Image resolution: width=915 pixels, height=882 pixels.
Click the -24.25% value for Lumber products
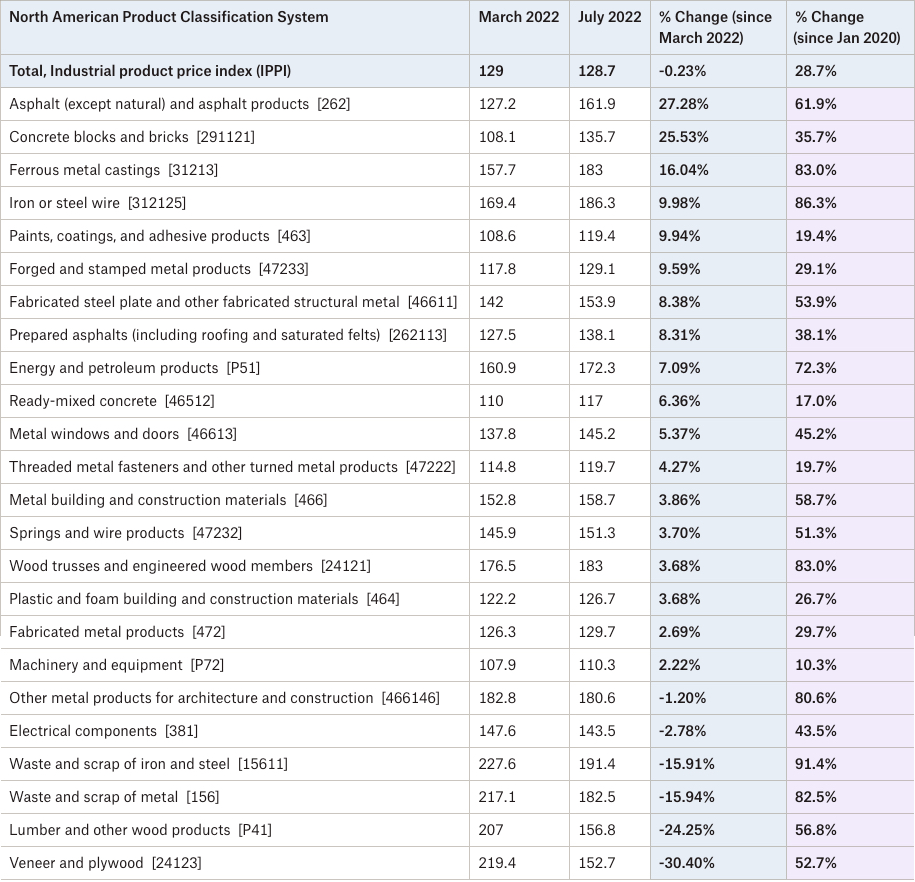[x=686, y=830]
